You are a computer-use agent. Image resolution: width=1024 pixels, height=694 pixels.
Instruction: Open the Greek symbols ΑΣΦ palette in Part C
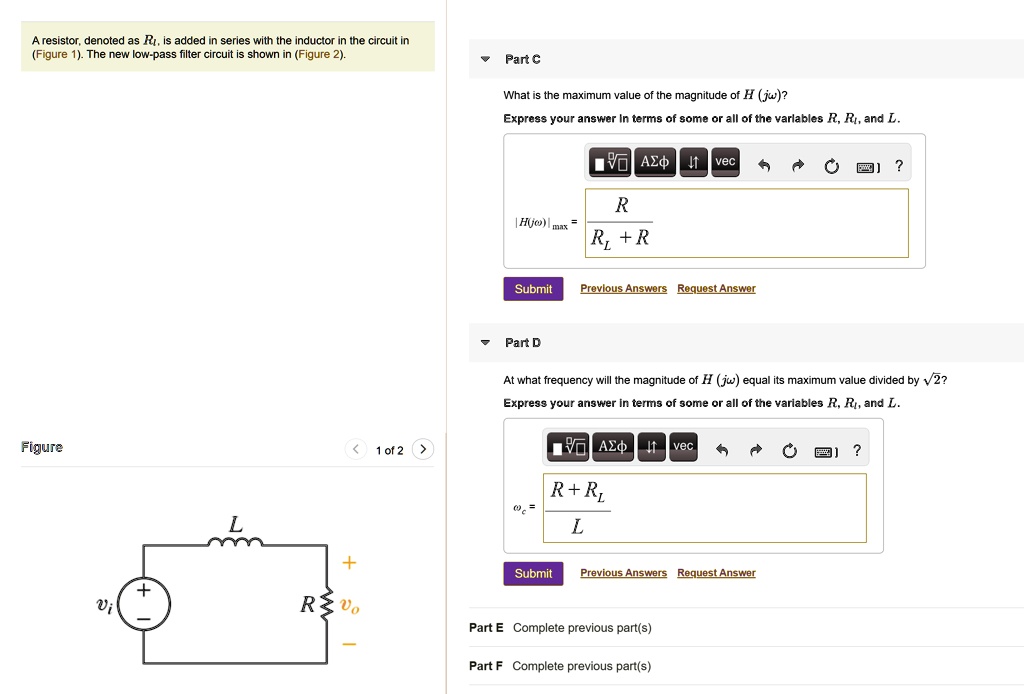[x=654, y=163]
